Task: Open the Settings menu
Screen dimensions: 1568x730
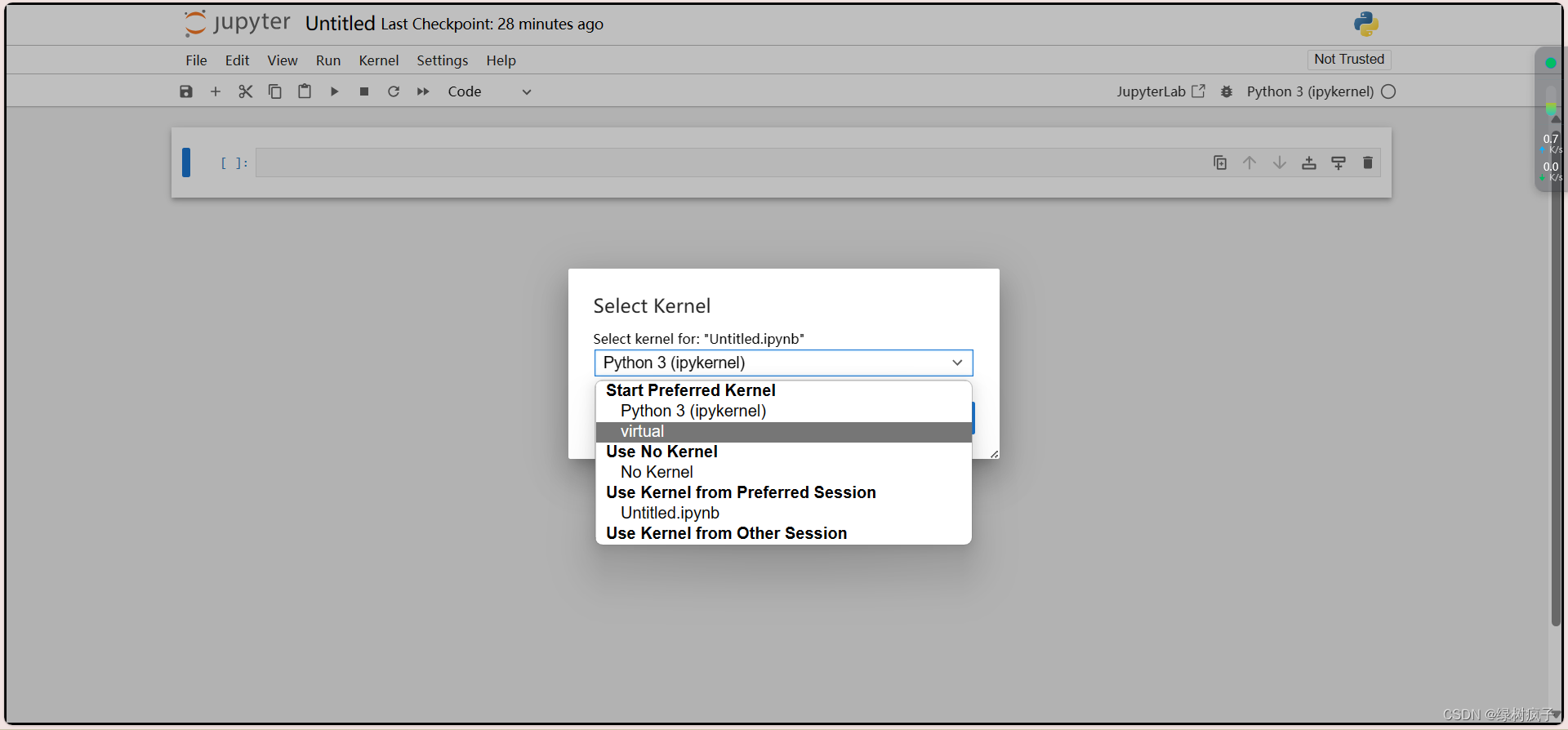Action: point(443,60)
